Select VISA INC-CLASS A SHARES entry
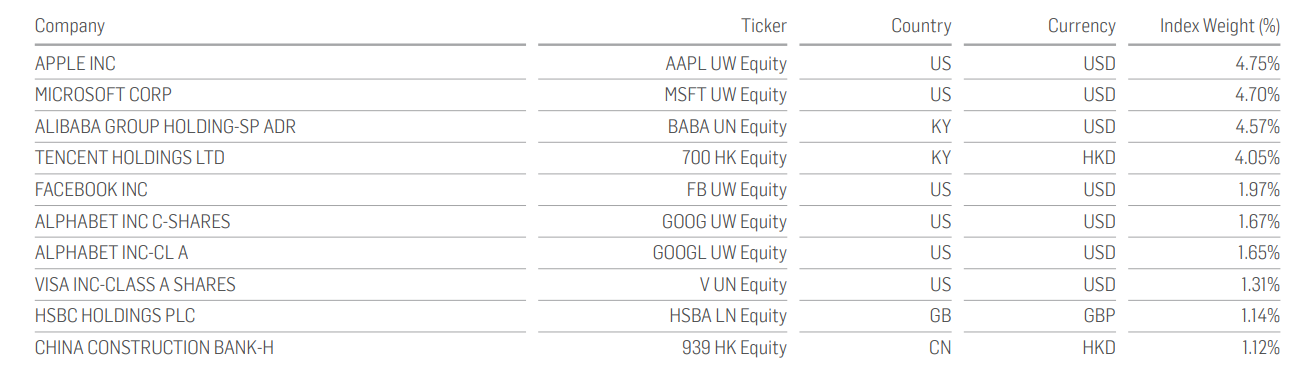This screenshot has height=380, width=1316. coord(135,285)
